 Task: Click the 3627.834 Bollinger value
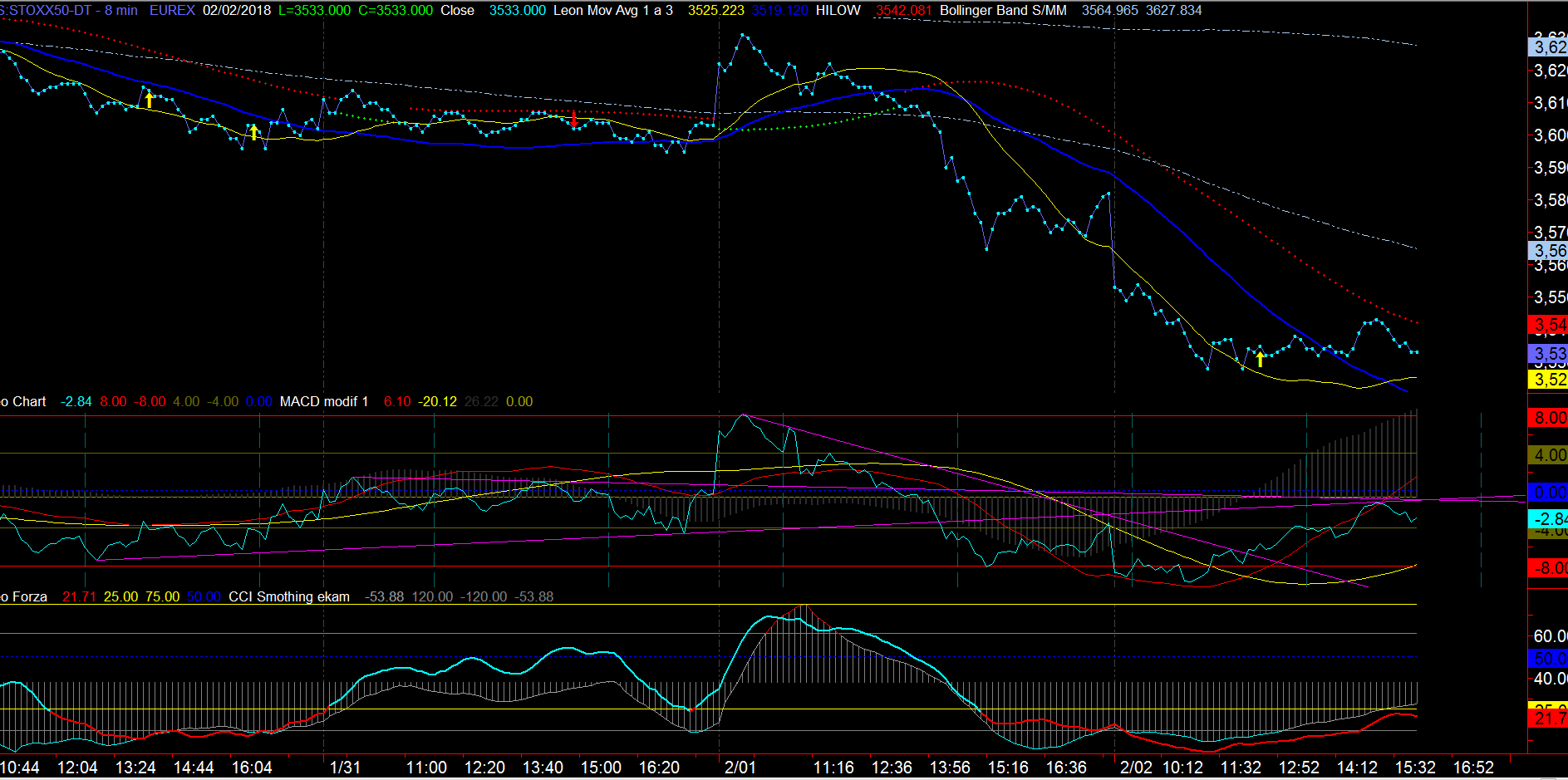(1174, 10)
